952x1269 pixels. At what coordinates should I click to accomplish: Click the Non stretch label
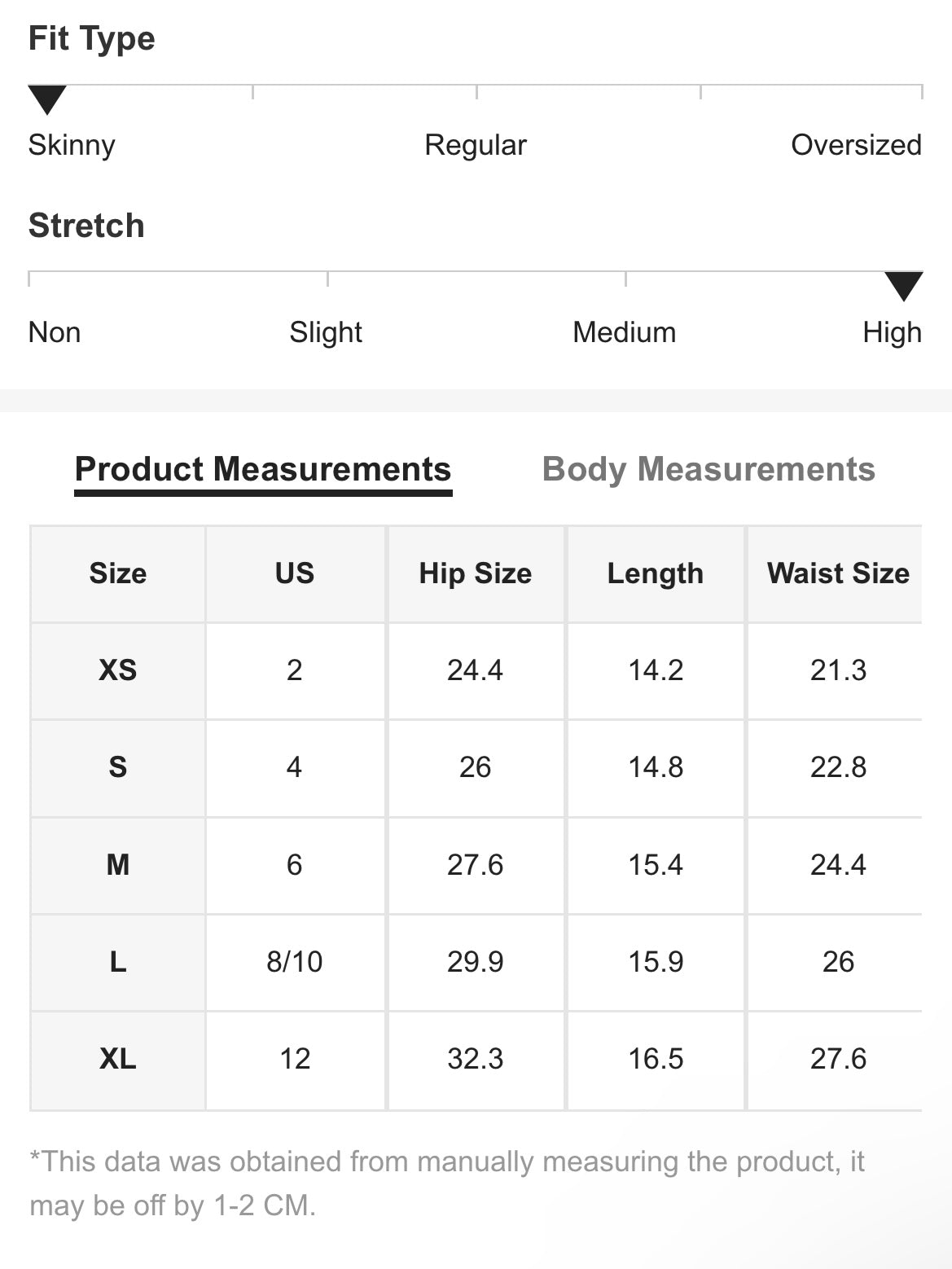click(55, 332)
